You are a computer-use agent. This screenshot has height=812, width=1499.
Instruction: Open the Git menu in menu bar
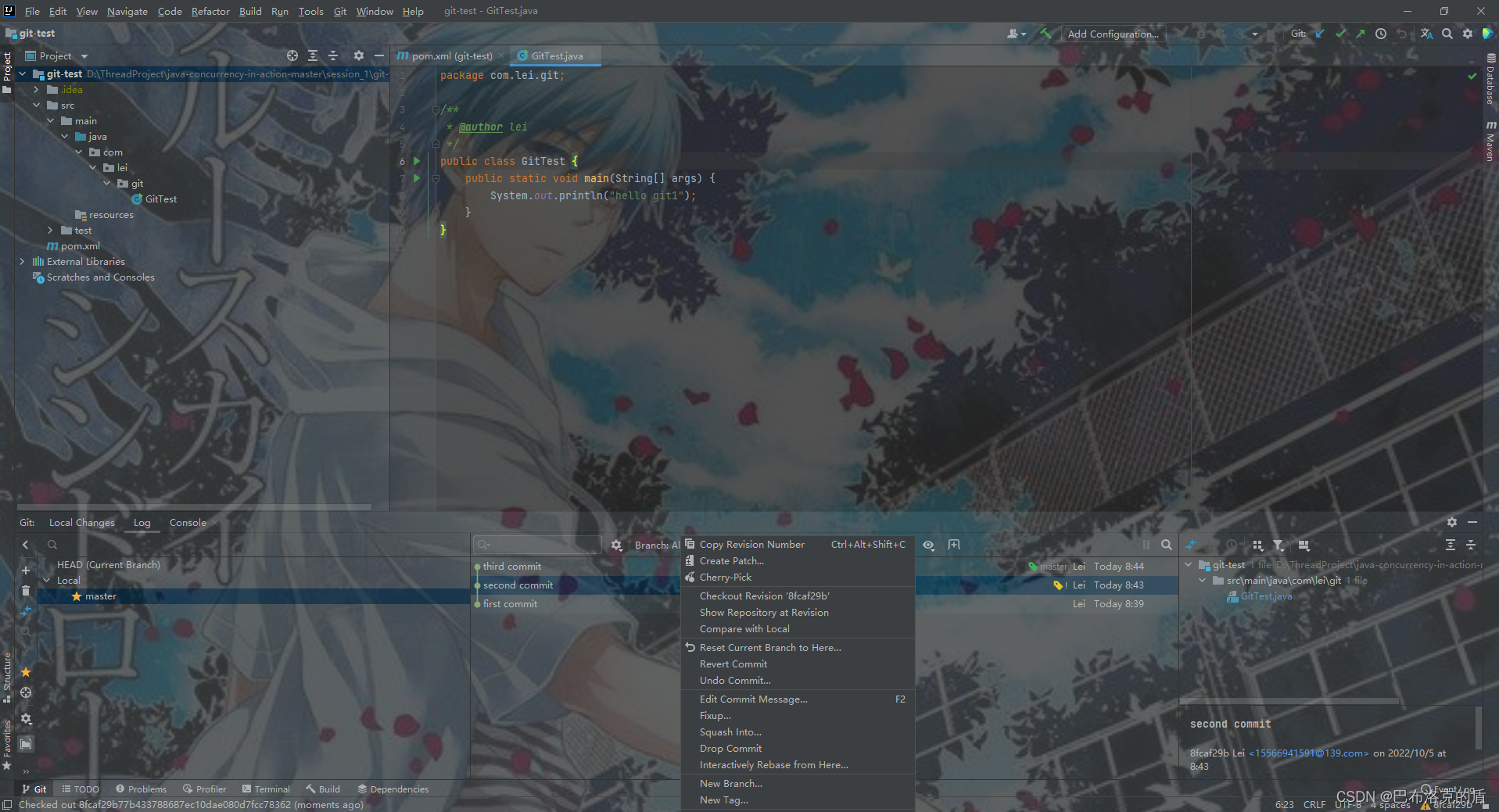[340, 11]
